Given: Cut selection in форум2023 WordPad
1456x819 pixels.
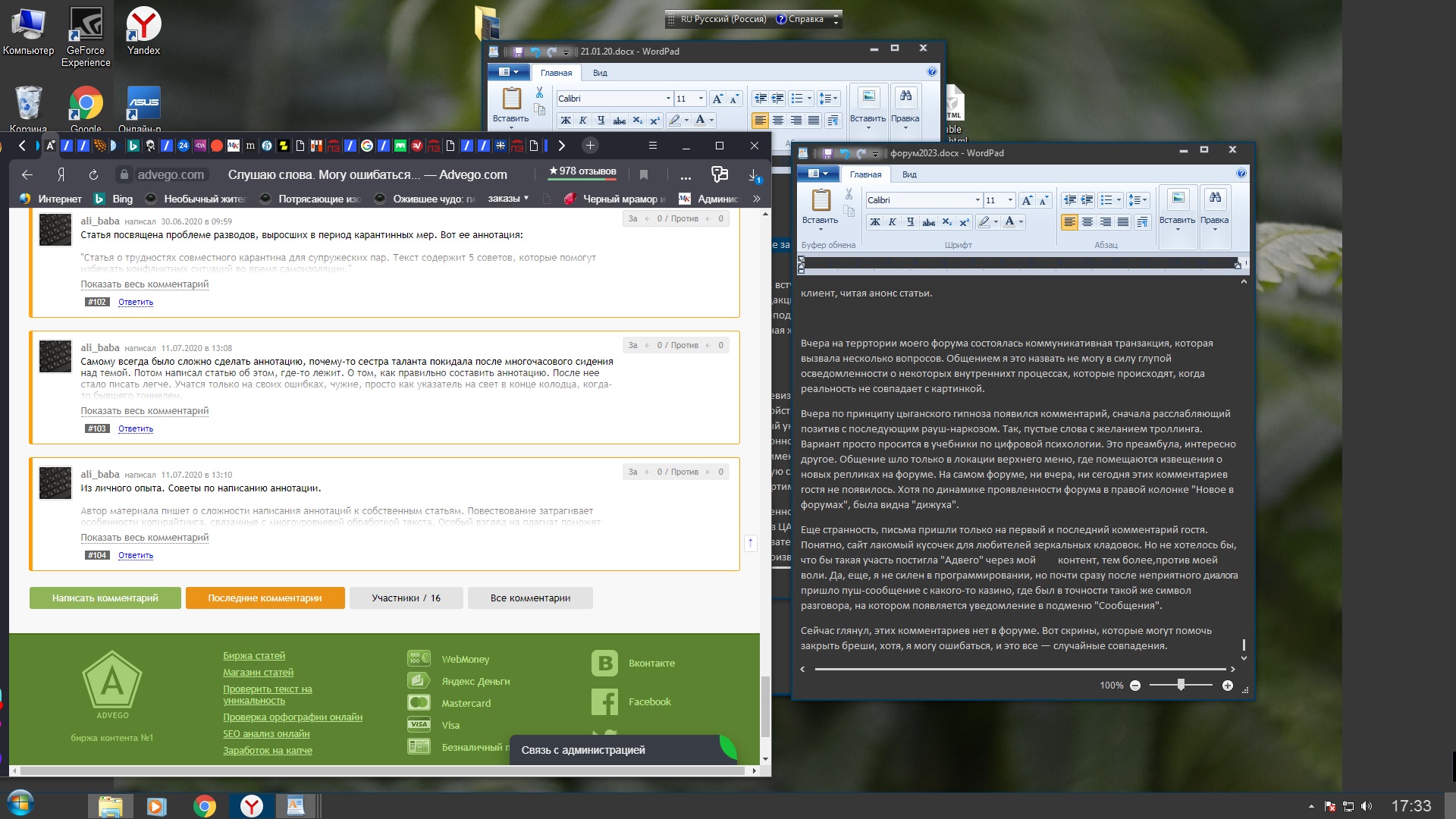Looking at the screenshot, I should 849,194.
